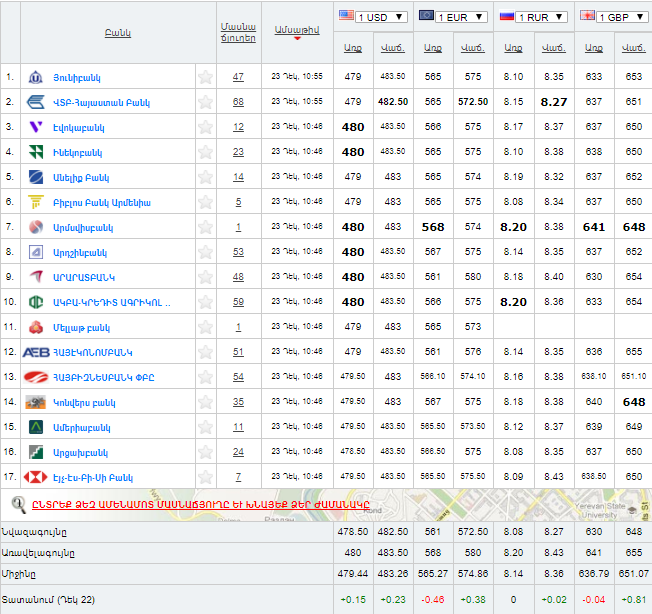Click the Մելլաթ բանկ red logo
The height and width of the screenshot is (614, 652).
[36, 328]
